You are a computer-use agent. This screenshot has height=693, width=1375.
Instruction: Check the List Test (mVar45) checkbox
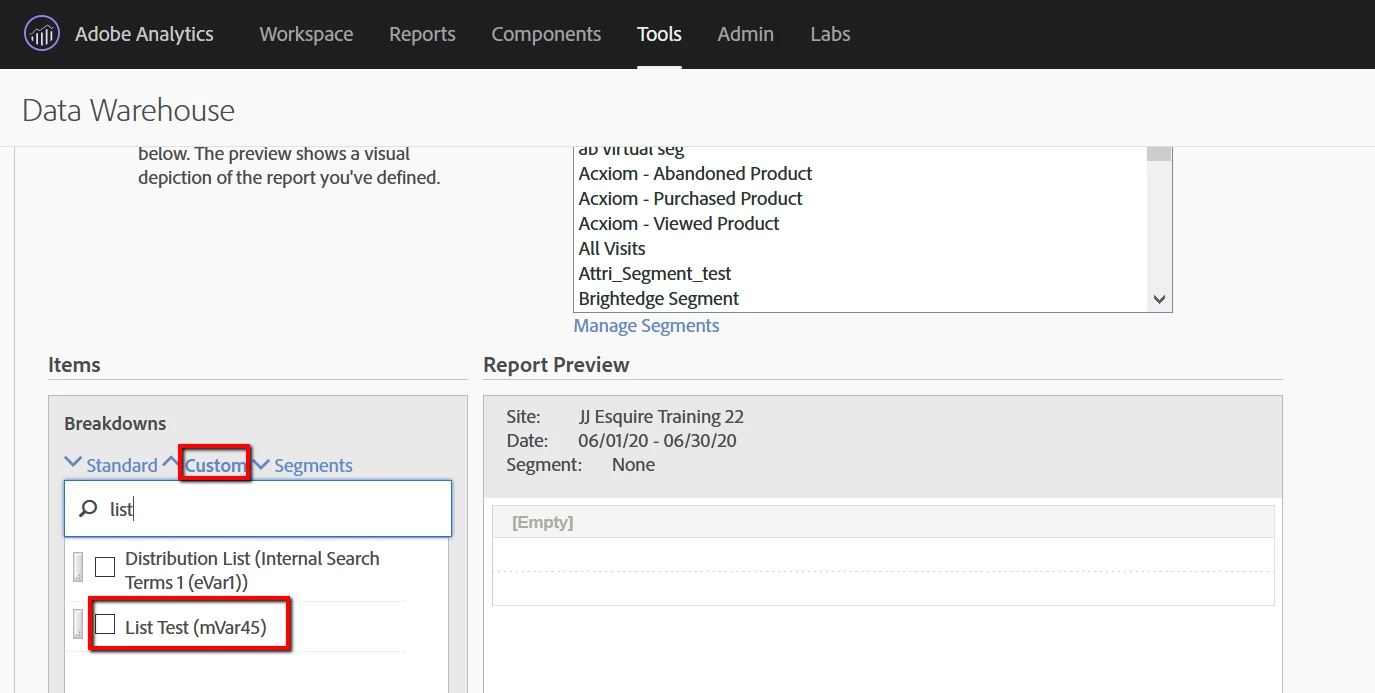click(x=105, y=625)
